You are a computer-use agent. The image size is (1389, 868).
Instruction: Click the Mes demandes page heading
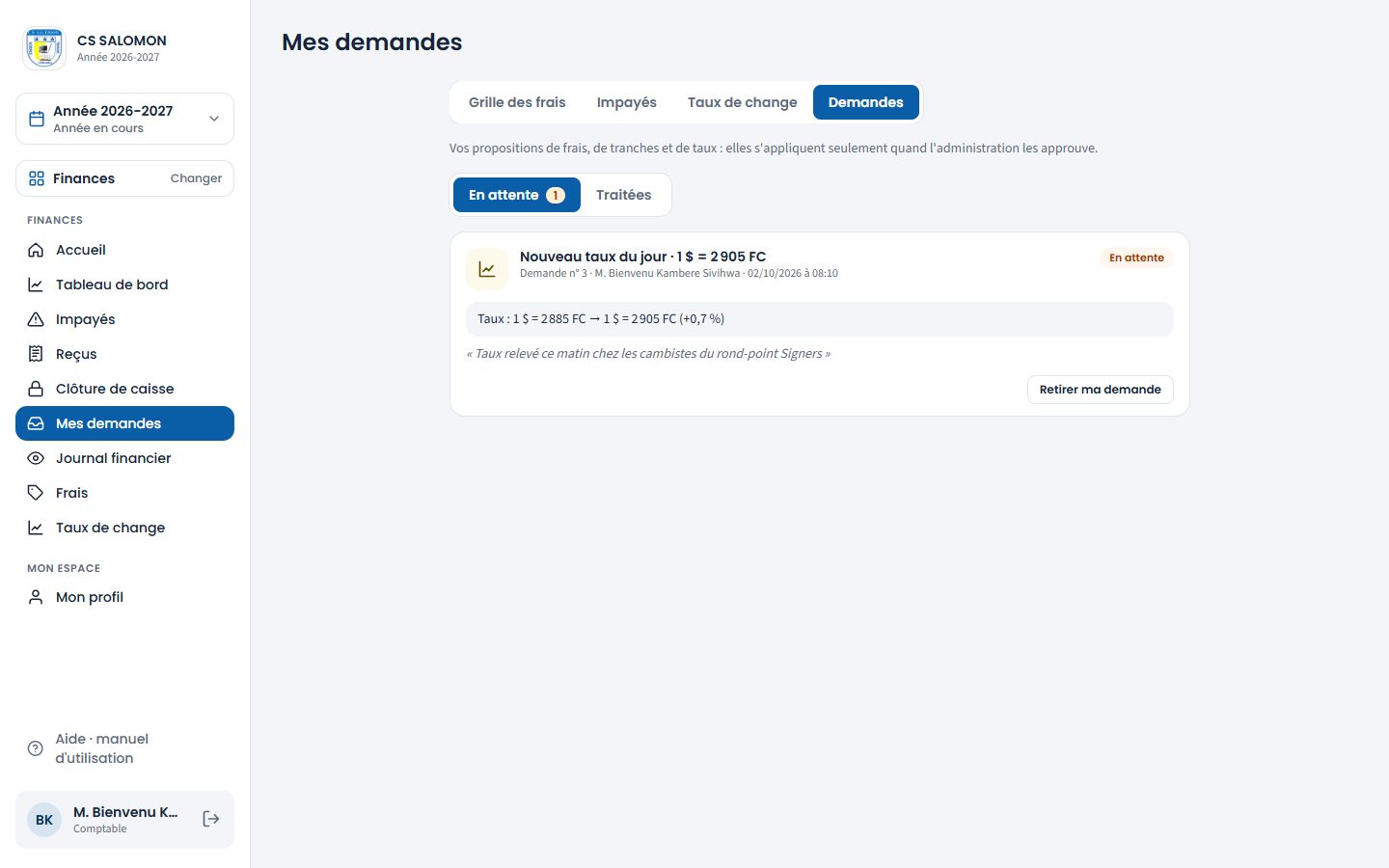tap(372, 42)
